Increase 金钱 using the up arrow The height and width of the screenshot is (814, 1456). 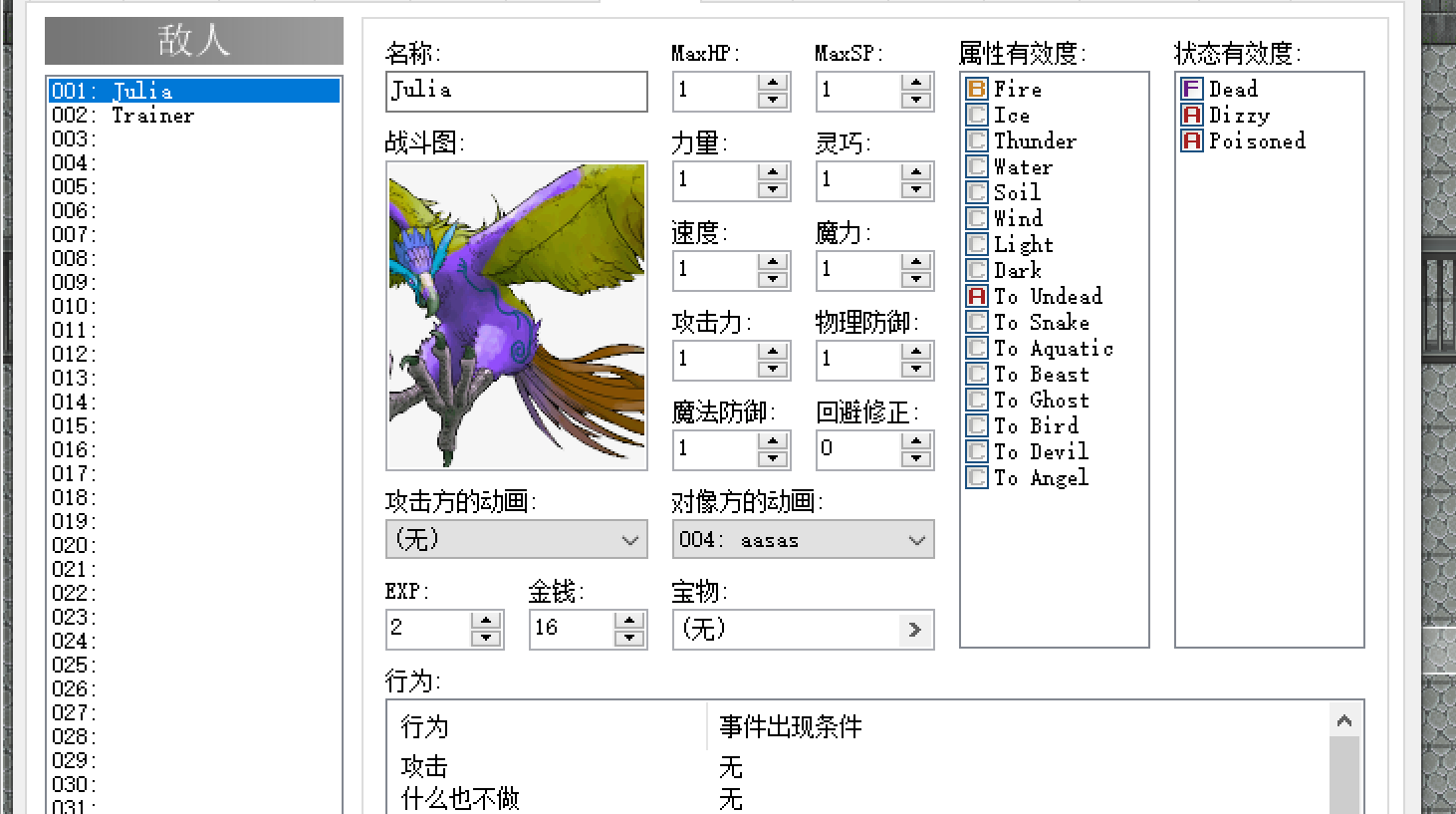629,622
